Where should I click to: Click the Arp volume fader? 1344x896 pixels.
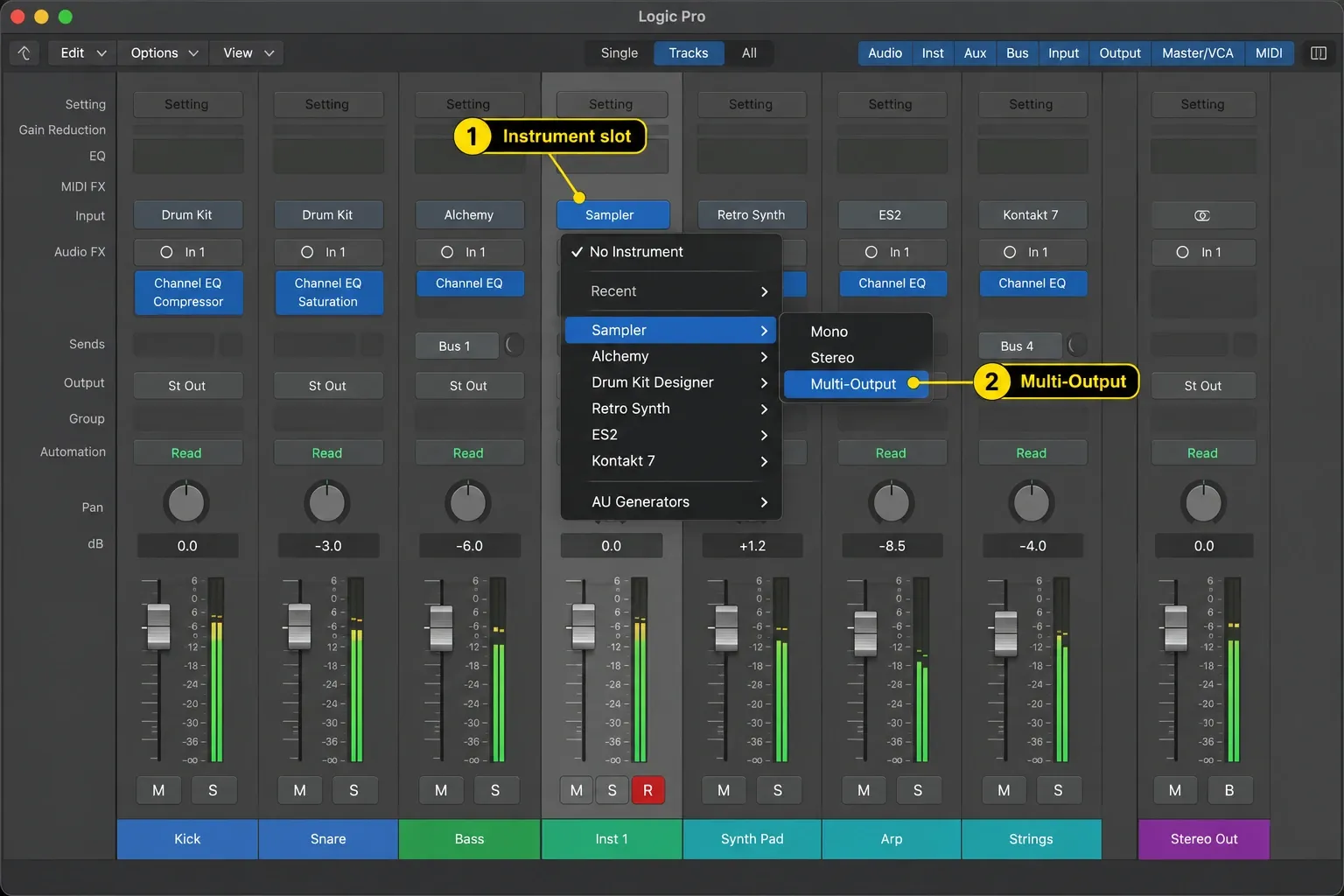pos(865,633)
